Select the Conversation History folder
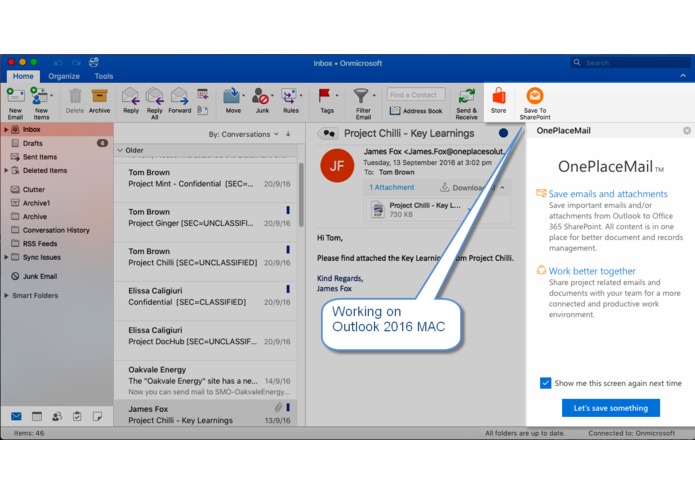Image resolution: width=695 pixels, height=494 pixels. pos(57,230)
